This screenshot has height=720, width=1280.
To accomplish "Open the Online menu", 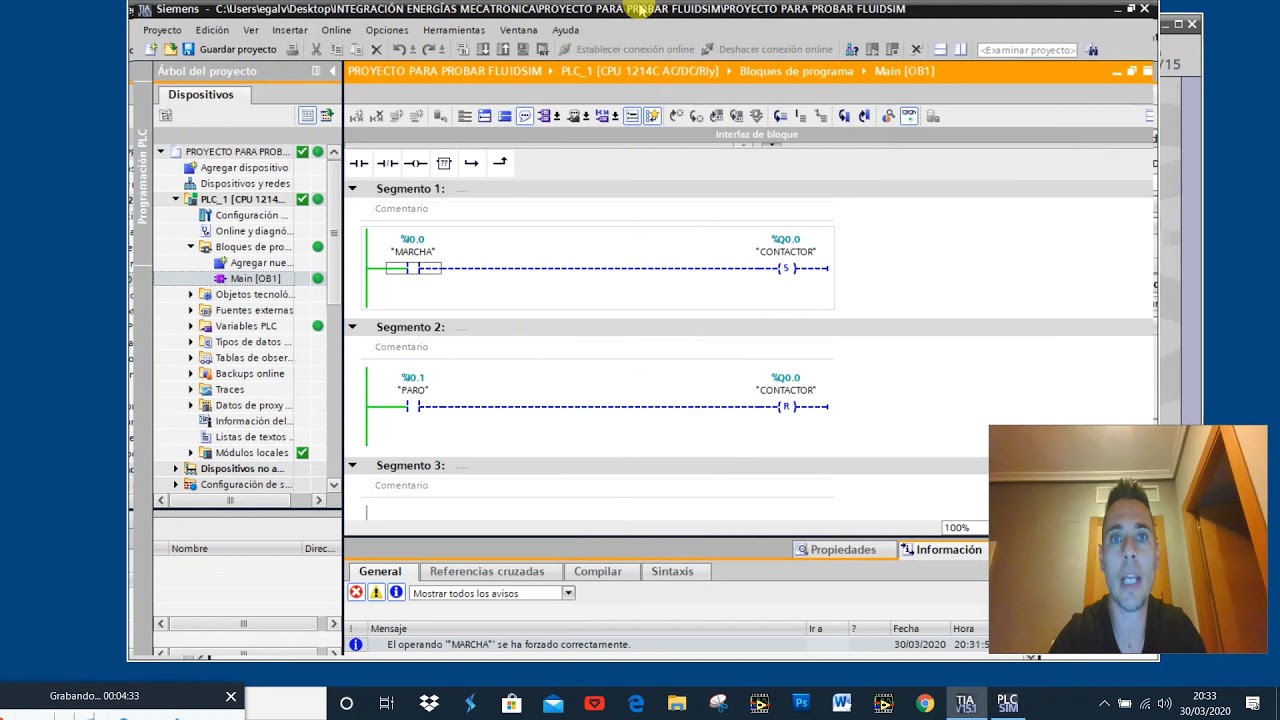I will 336,30.
